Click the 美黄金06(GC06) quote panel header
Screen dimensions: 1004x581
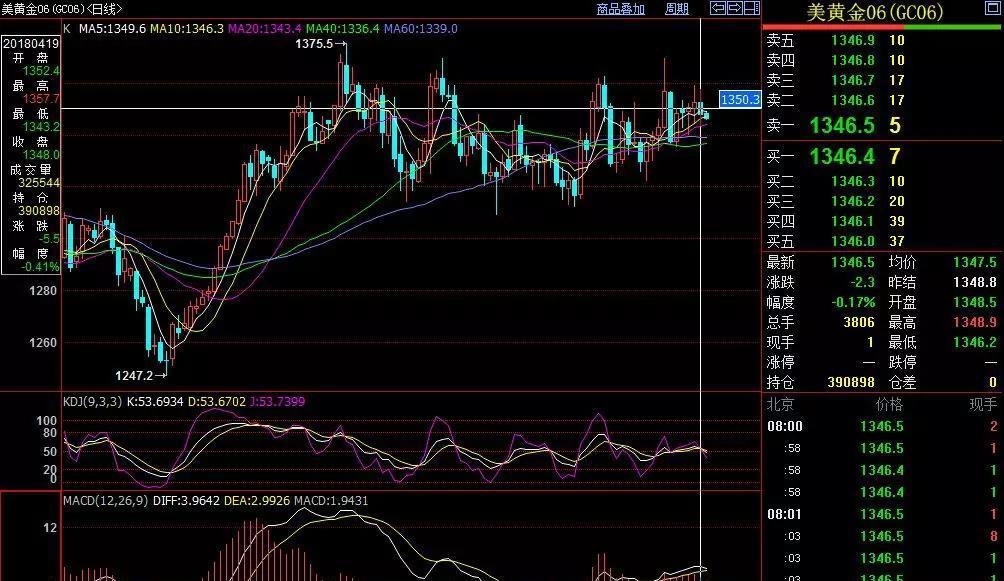874,12
